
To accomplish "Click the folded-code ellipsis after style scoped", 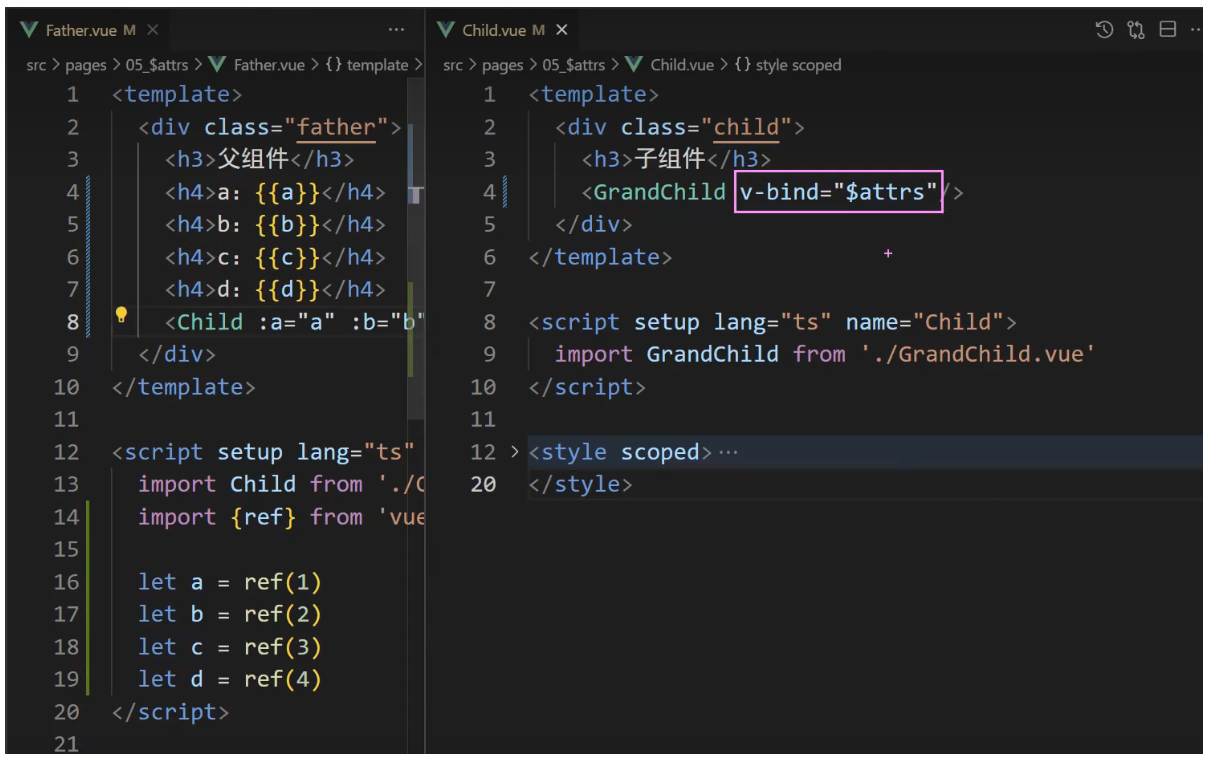I will (x=728, y=453).
